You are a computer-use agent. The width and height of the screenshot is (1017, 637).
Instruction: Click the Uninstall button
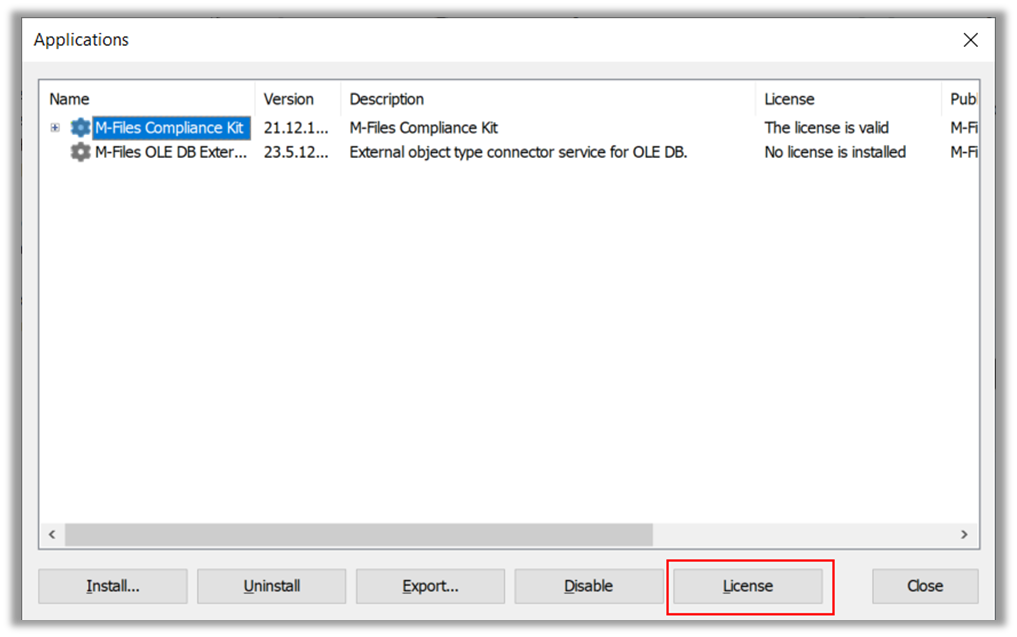pos(272,586)
